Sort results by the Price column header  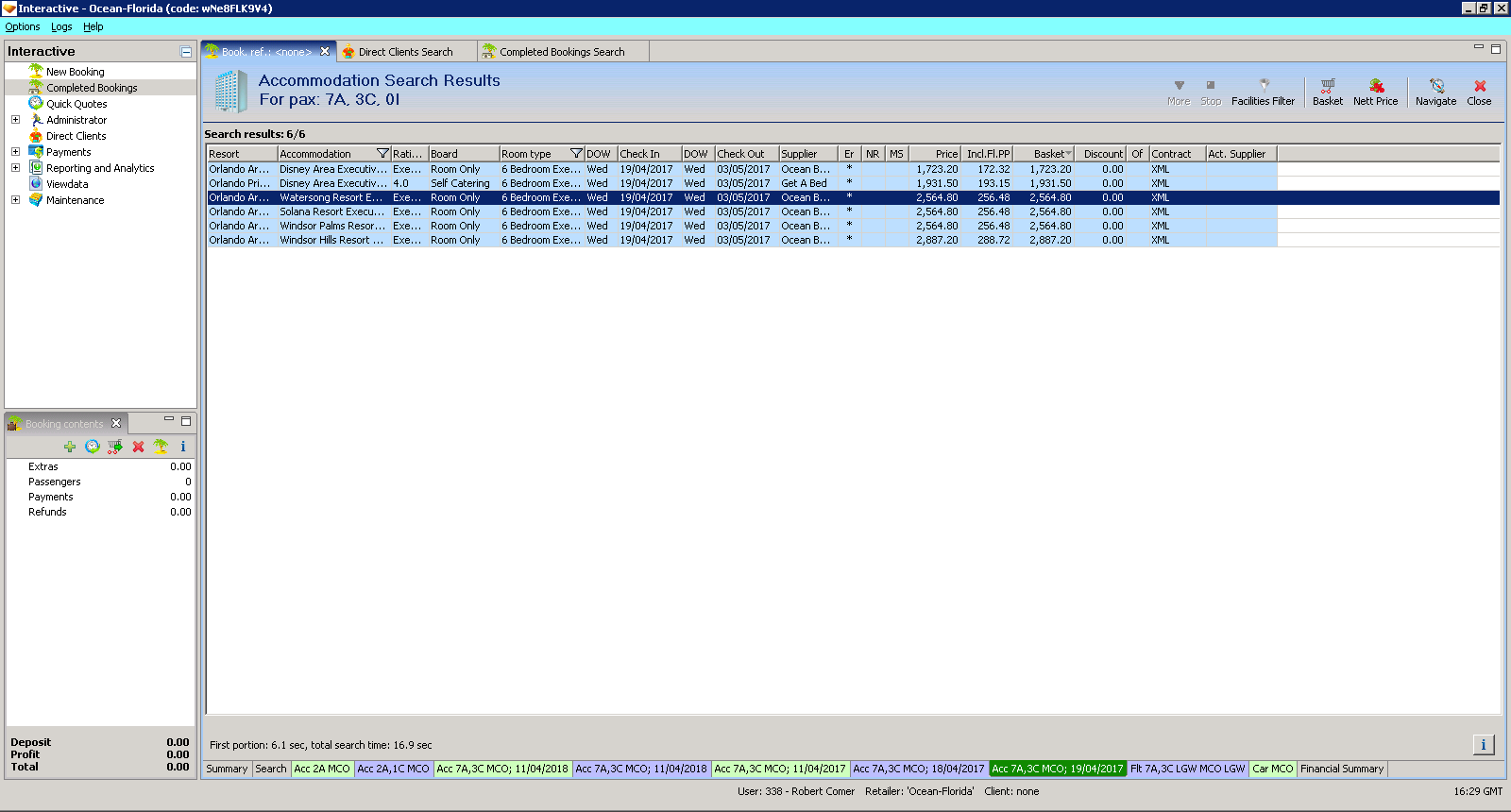935,154
